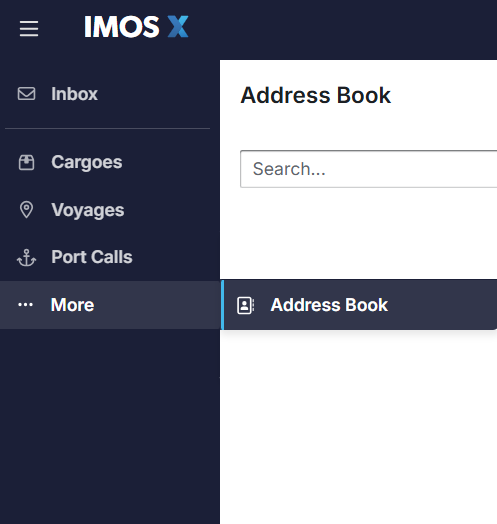Screen dimensions: 497x524
Task: Click the Voyages map pin icon
Action: [x=26, y=210]
